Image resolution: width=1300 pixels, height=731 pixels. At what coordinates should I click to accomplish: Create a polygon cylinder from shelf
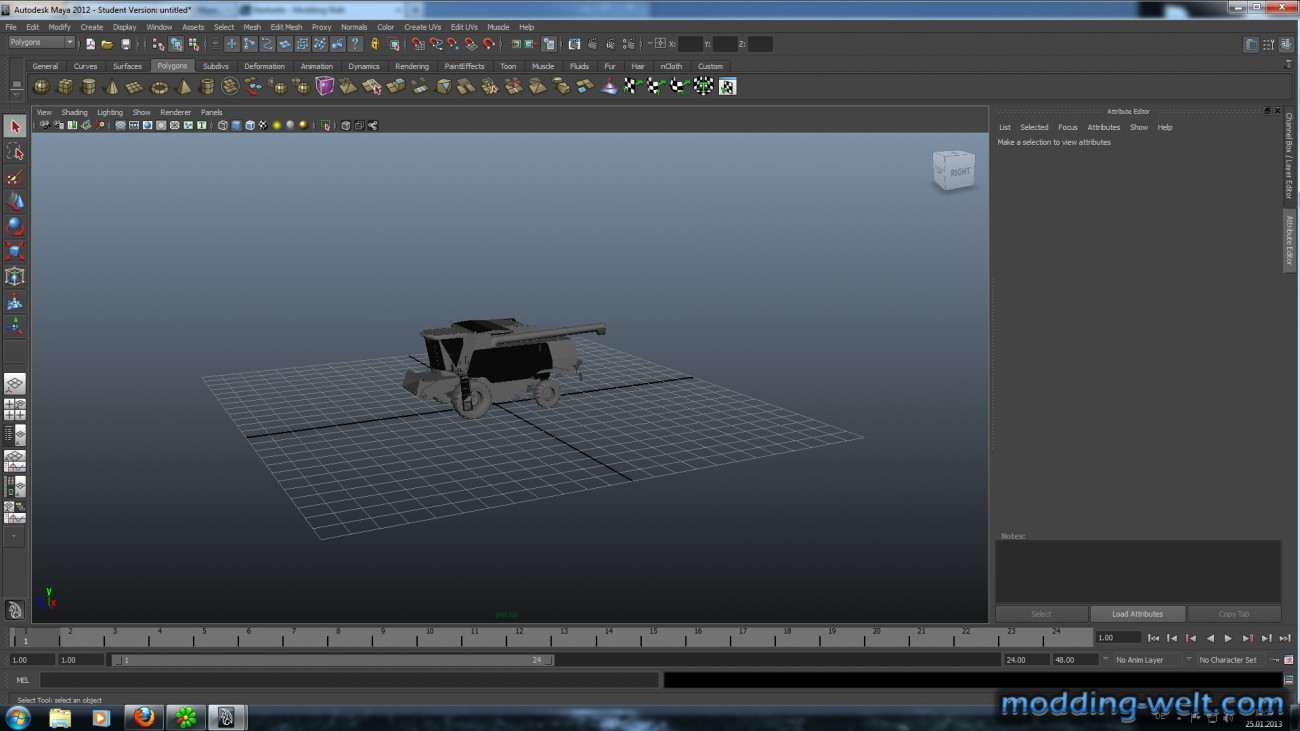click(x=89, y=87)
